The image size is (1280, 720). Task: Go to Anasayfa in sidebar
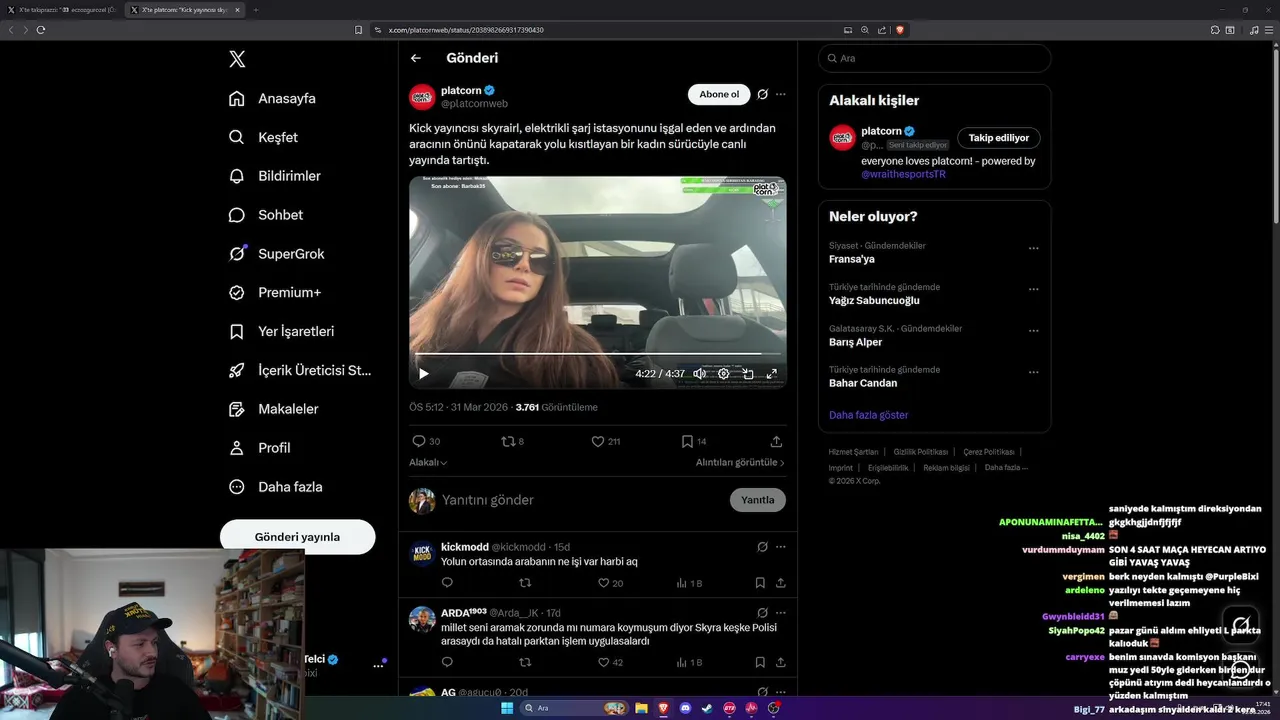point(272,98)
